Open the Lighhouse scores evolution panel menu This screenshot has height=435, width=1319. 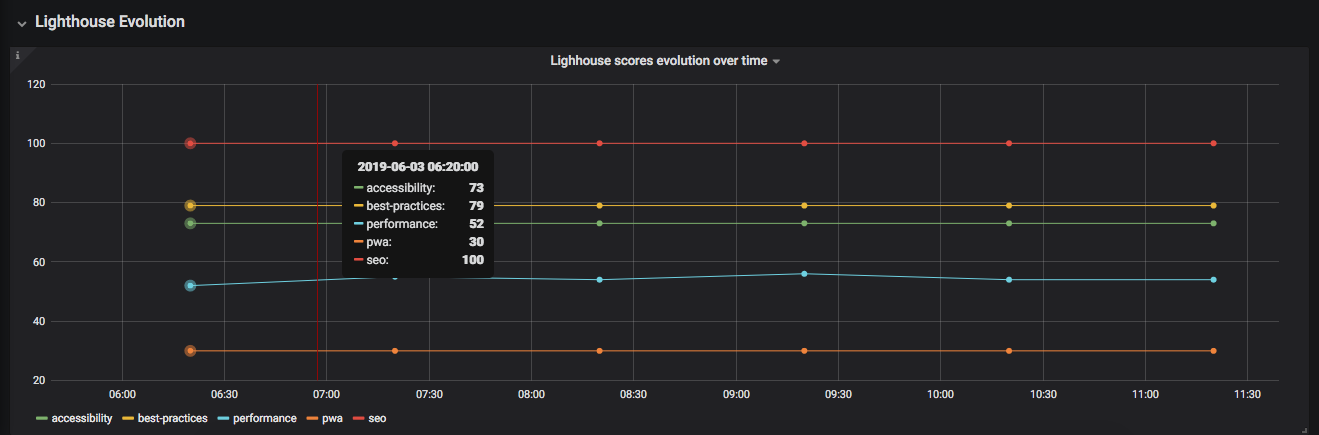pyautogui.click(x=664, y=61)
